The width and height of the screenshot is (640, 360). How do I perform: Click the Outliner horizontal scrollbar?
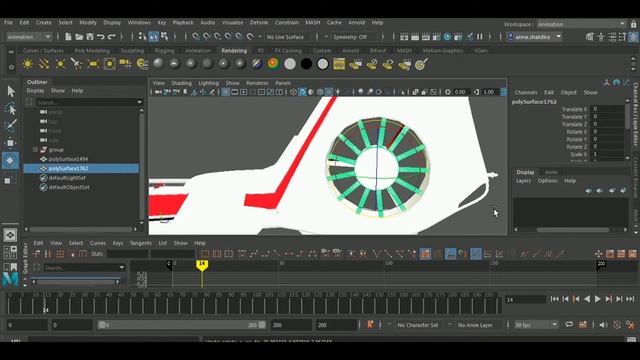tap(82, 229)
